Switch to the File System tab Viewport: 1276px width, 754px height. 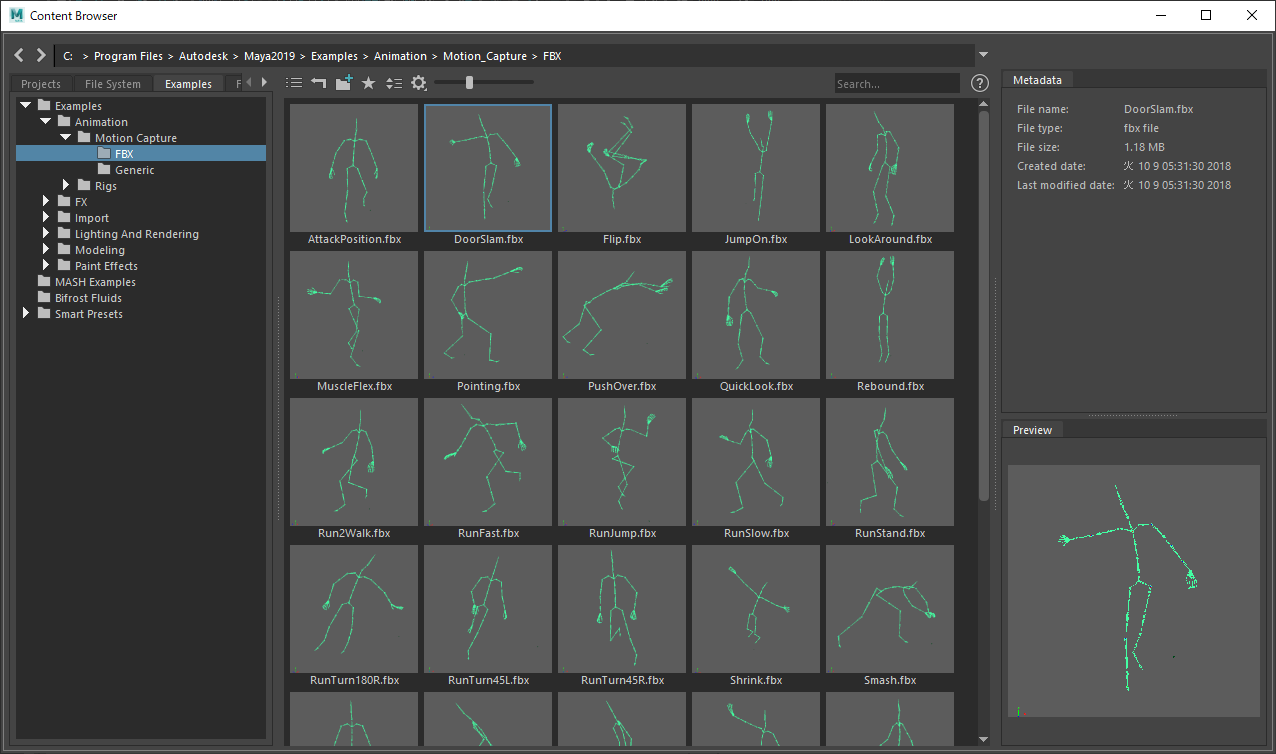coord(113,84)
